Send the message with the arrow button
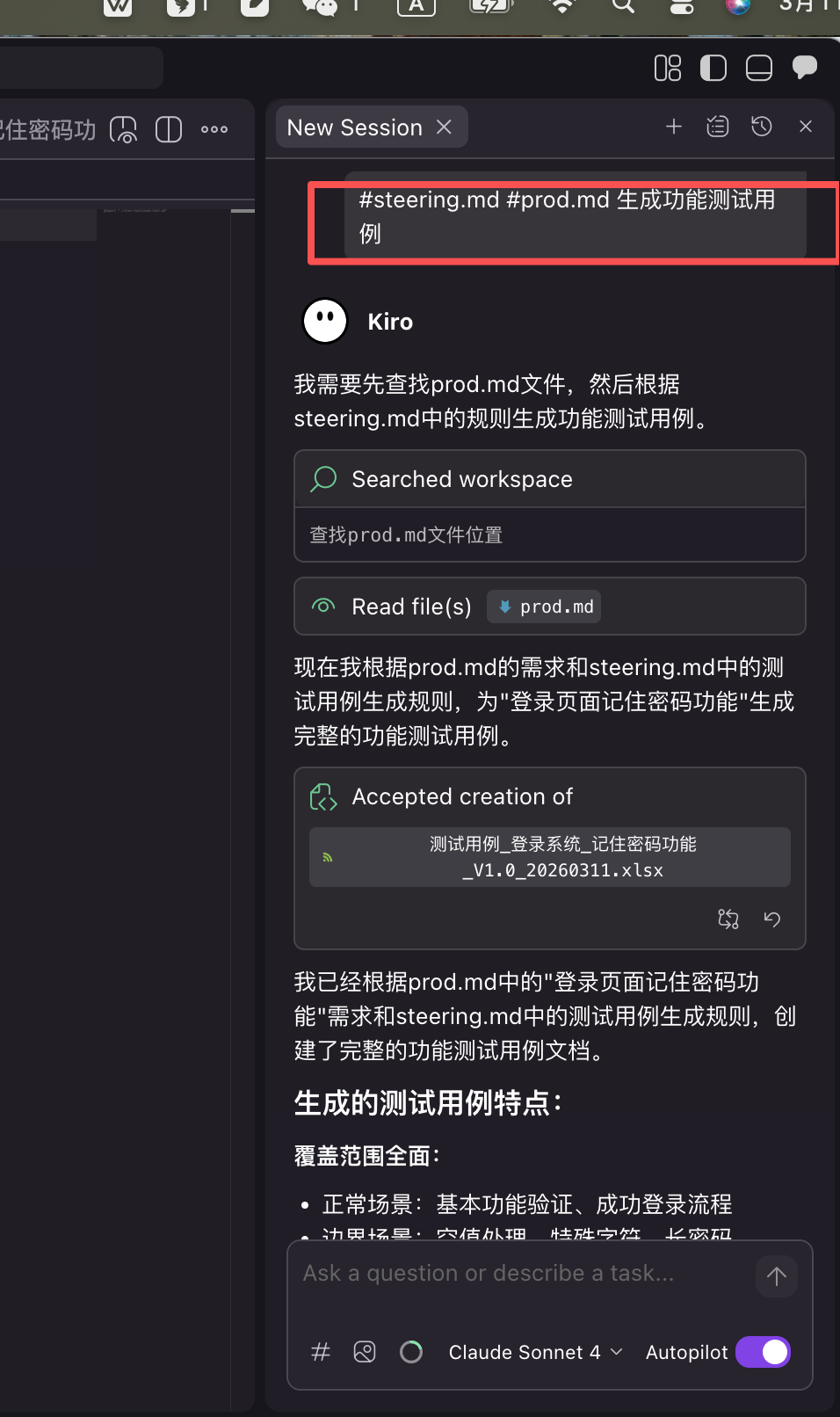This screenshot has height=1417, width=840. click(776, 1275)
